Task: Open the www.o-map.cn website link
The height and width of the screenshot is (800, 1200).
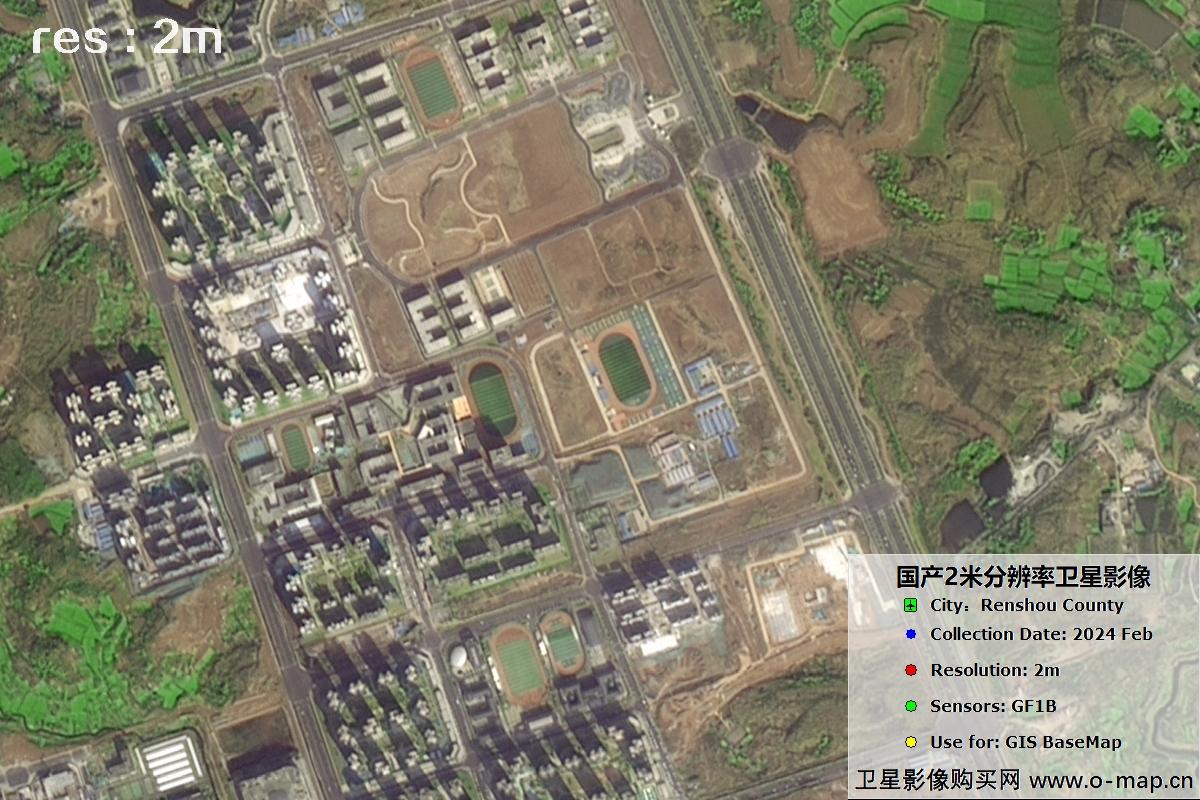Action: (1110, 779)
